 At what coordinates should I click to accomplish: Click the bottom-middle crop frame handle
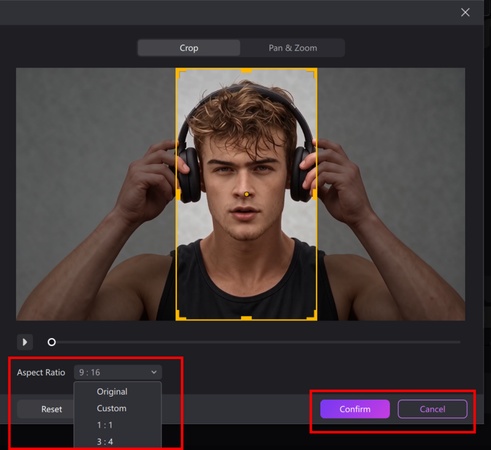point(246,318)
